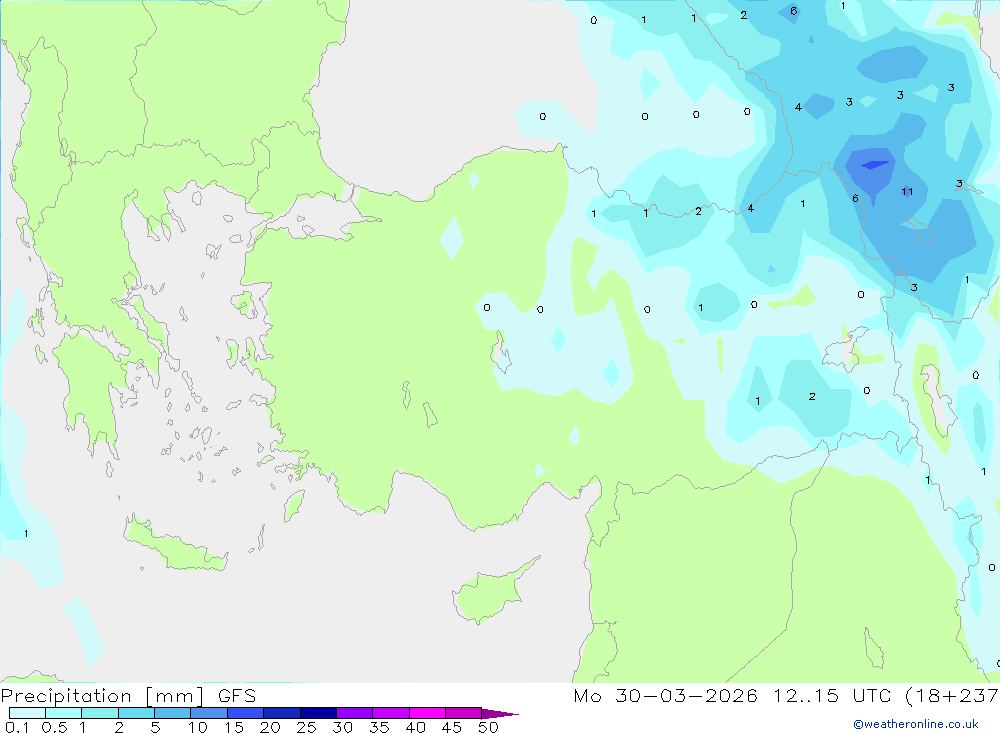Click legend label '35'
The width and height of the screenshot is (1000, 733).
379,727
